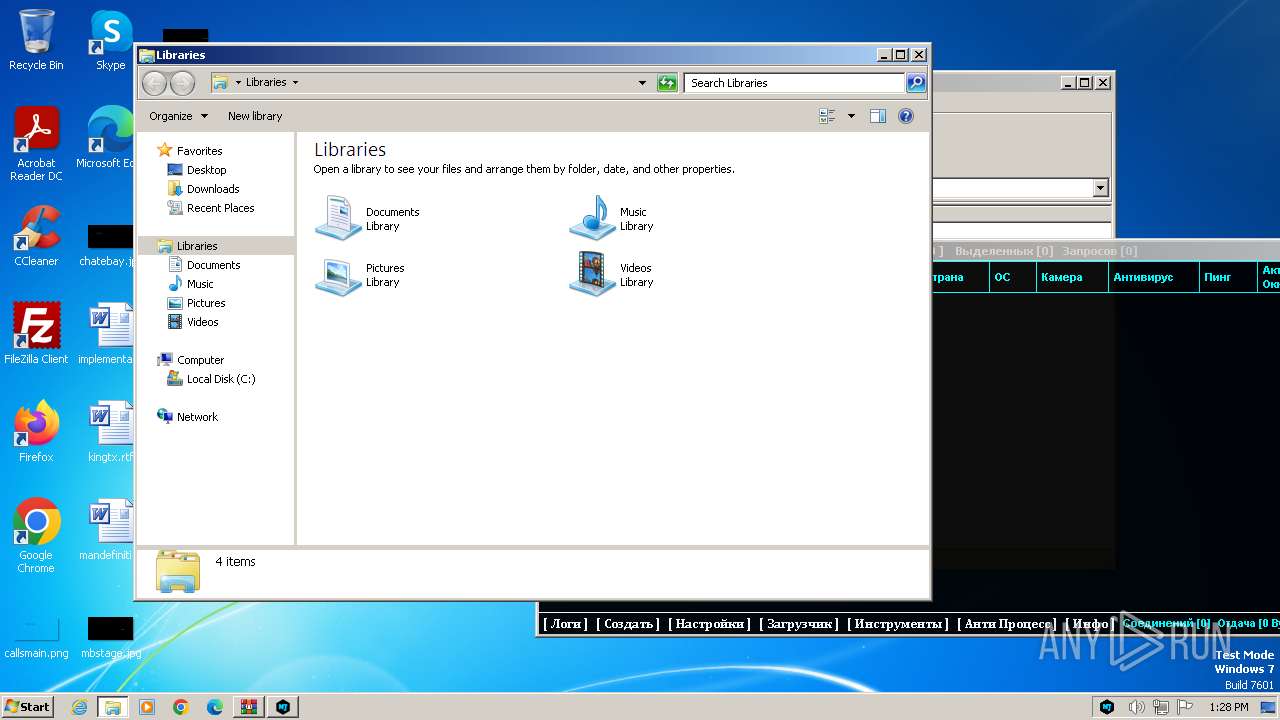
Task: Open the Skype desktop shortcut
Action: tap(110, 40)
